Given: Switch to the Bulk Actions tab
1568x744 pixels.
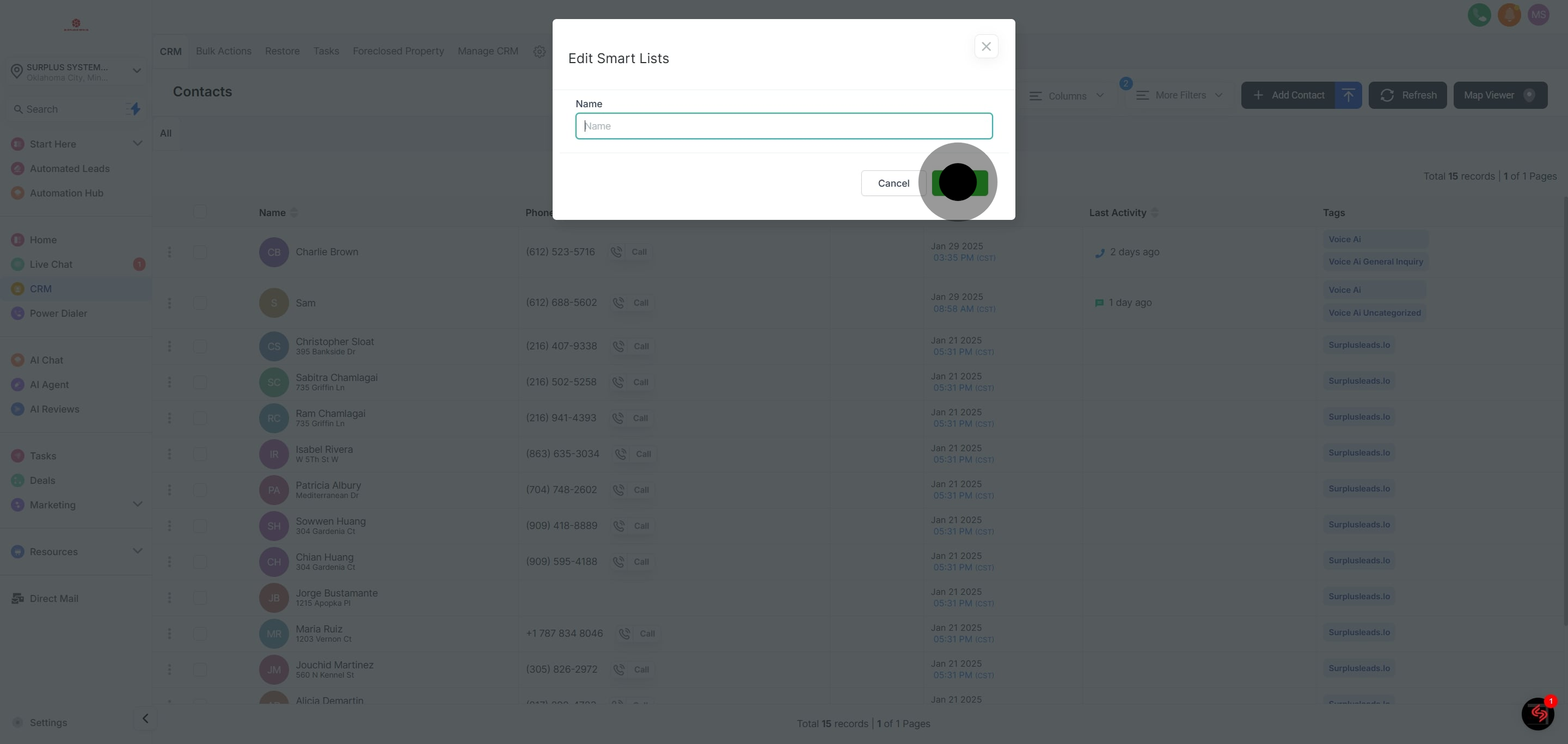Looking at the screenshot, I should tap(223, 51).
